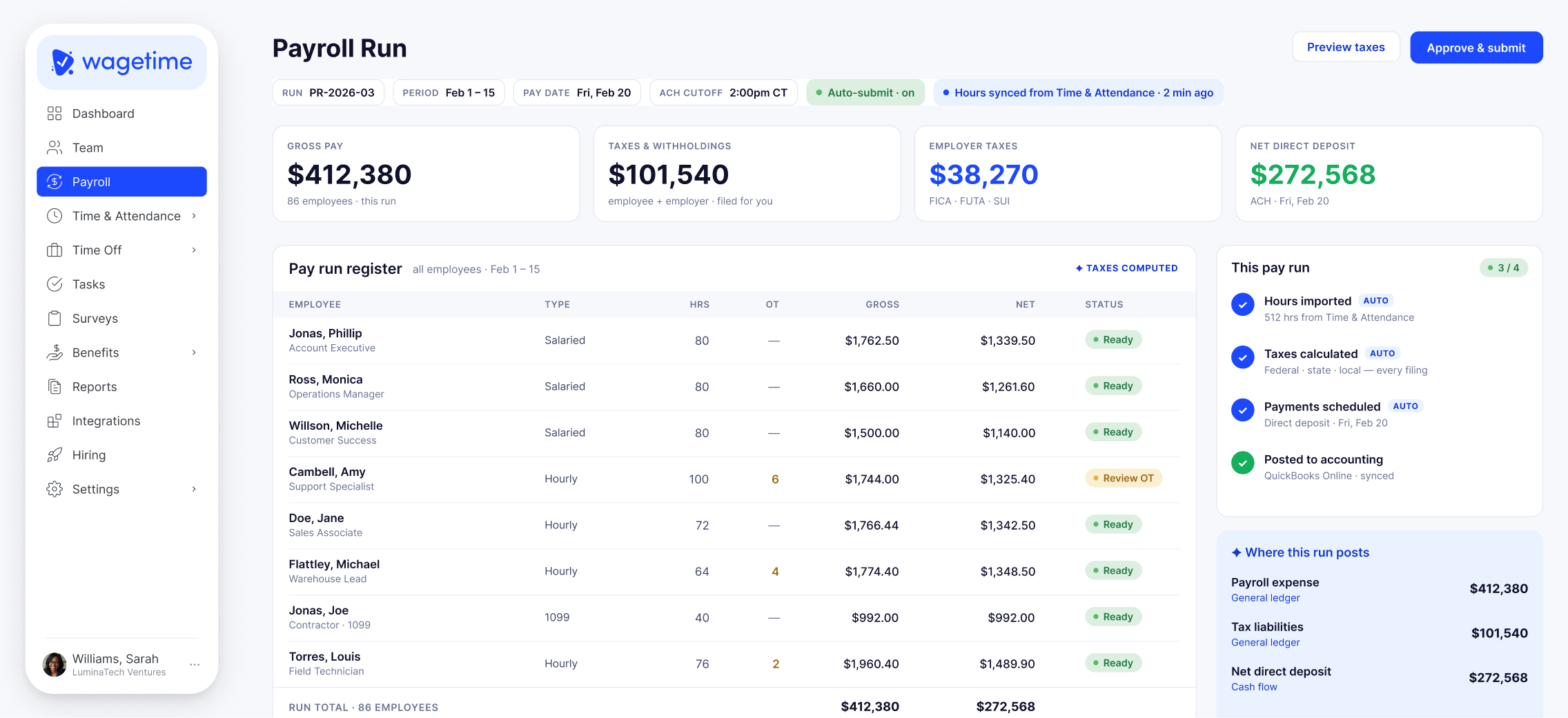The image size is (1568, 718).
Task: Click employee name Torres, Louis
Action: pos(324,657)
